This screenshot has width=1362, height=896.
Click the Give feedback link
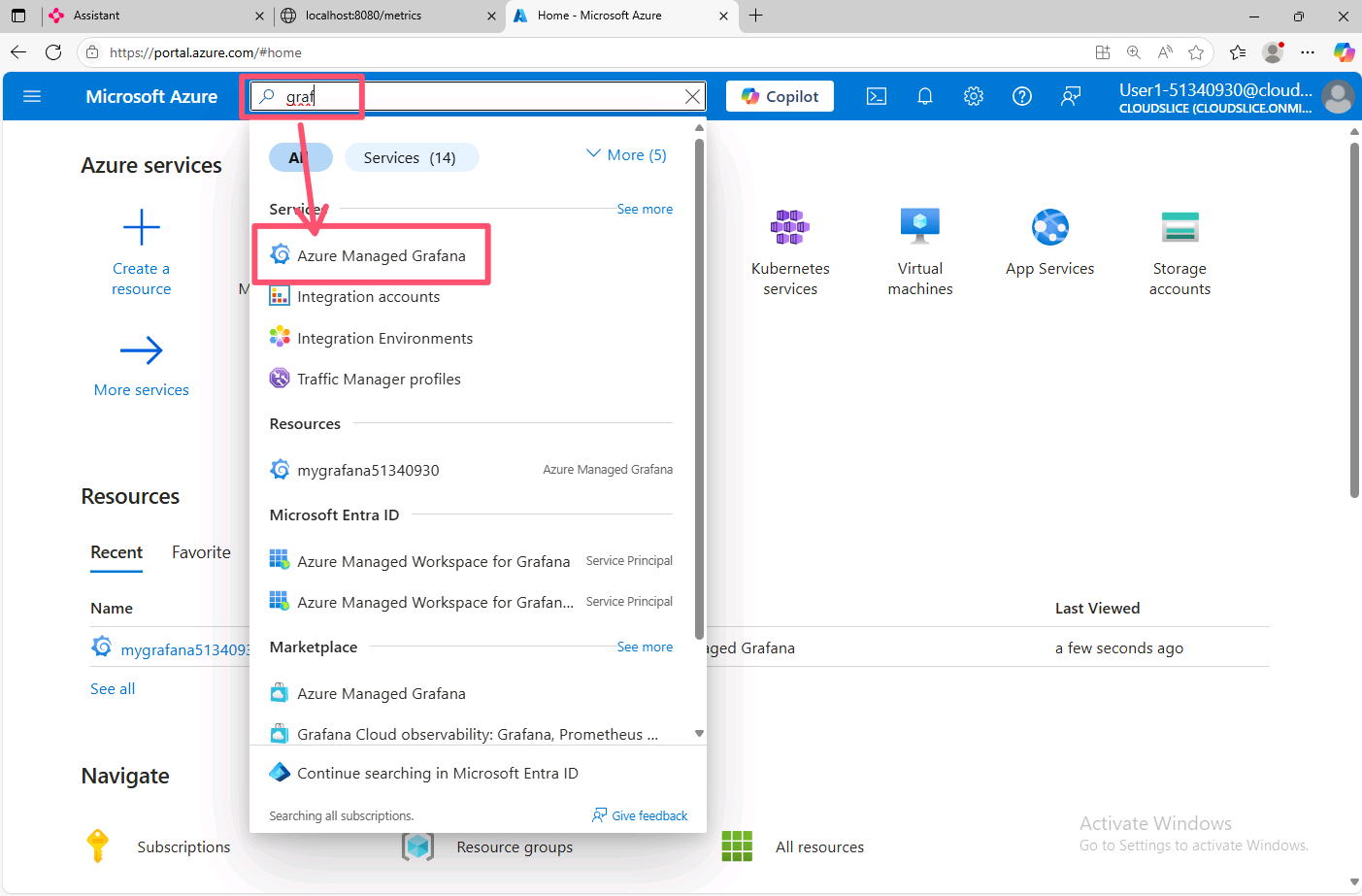tap(640, 815)
